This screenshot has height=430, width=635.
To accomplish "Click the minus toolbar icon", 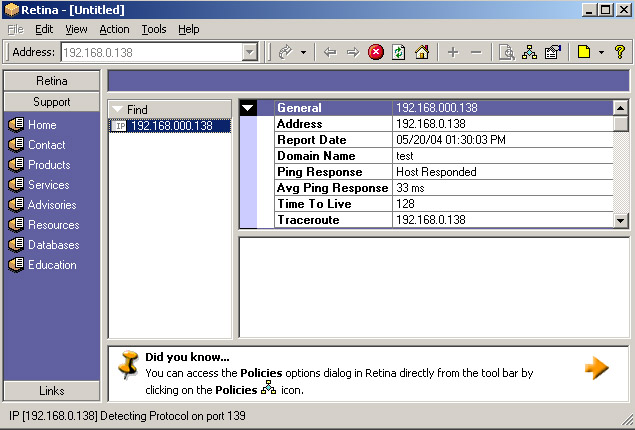I will point(476,52).
